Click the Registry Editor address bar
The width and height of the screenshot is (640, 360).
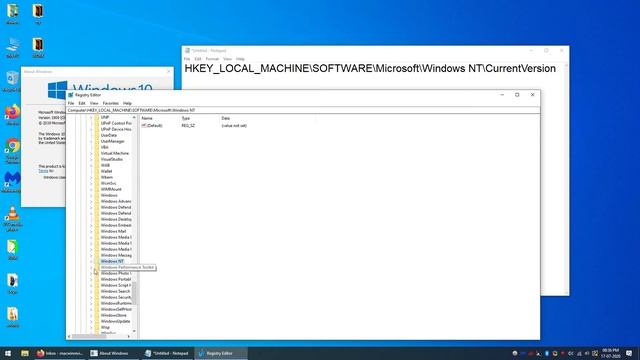[x=303, y=110]
